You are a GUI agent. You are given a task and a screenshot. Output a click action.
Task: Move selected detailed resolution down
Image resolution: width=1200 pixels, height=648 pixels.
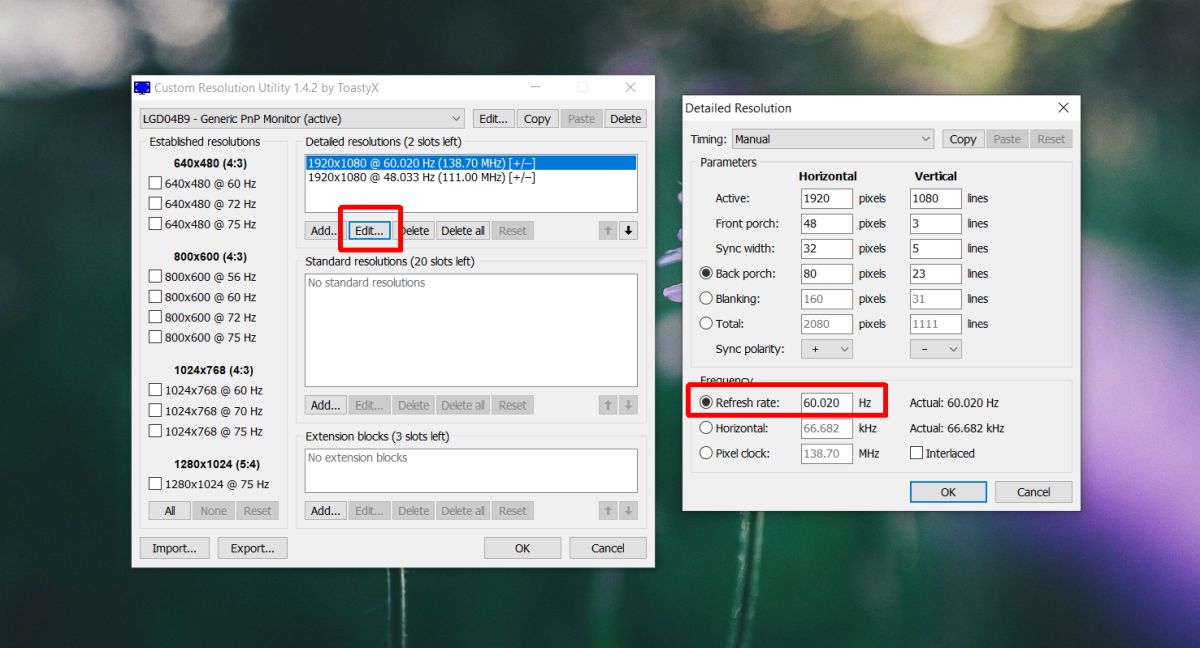point(629,230)
